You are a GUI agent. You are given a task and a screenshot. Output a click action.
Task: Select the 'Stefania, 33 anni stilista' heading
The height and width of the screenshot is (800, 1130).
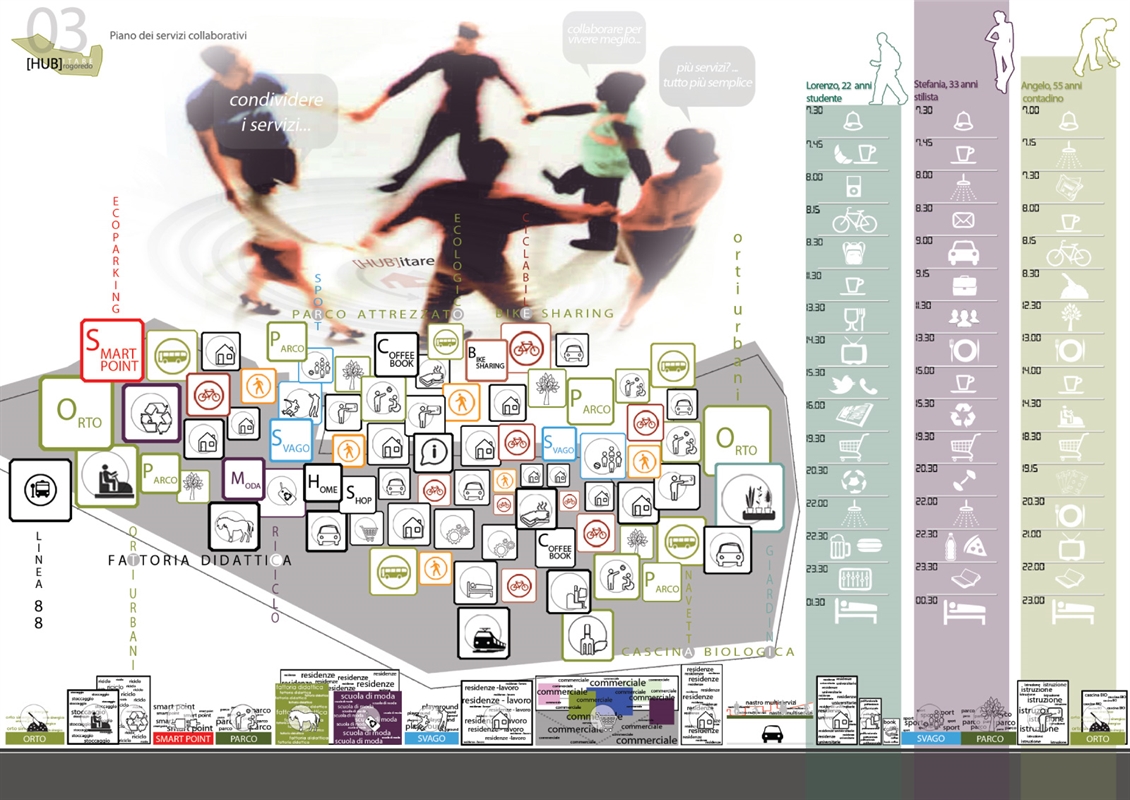point(946,90)
